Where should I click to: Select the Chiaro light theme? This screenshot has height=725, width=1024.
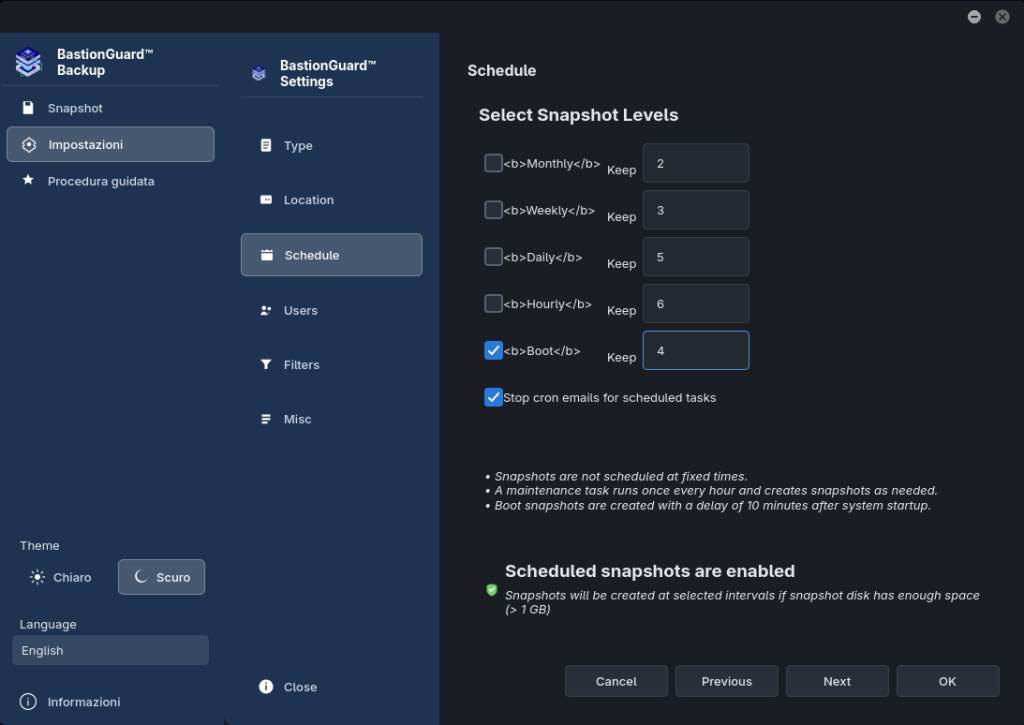61,577
